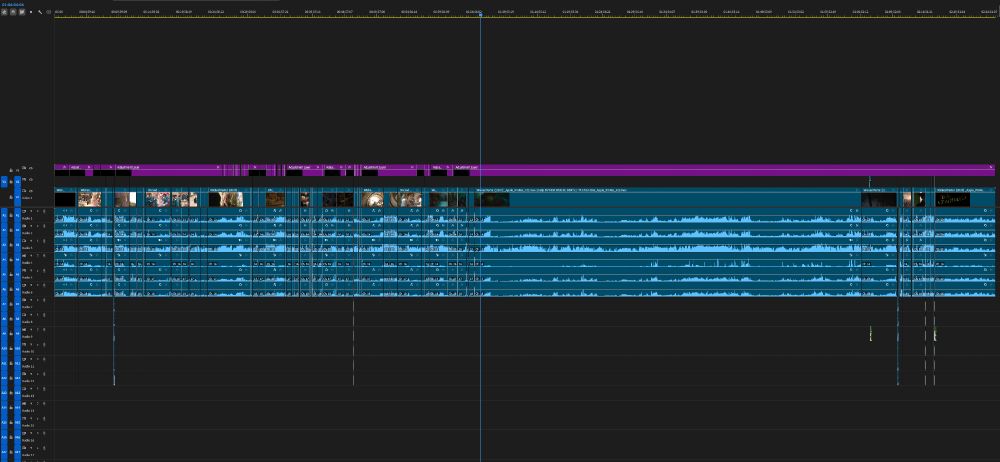1000x462 pixels.
Task: Toggle Video 1 track output eye
Action: (x=31, y=191)
